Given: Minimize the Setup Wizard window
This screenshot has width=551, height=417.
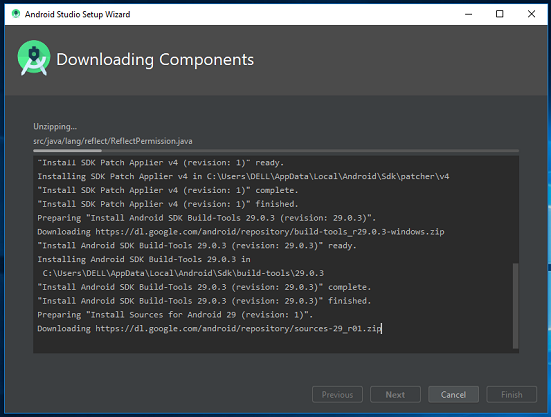Looking at the screenshot, I should pos(468,14).
